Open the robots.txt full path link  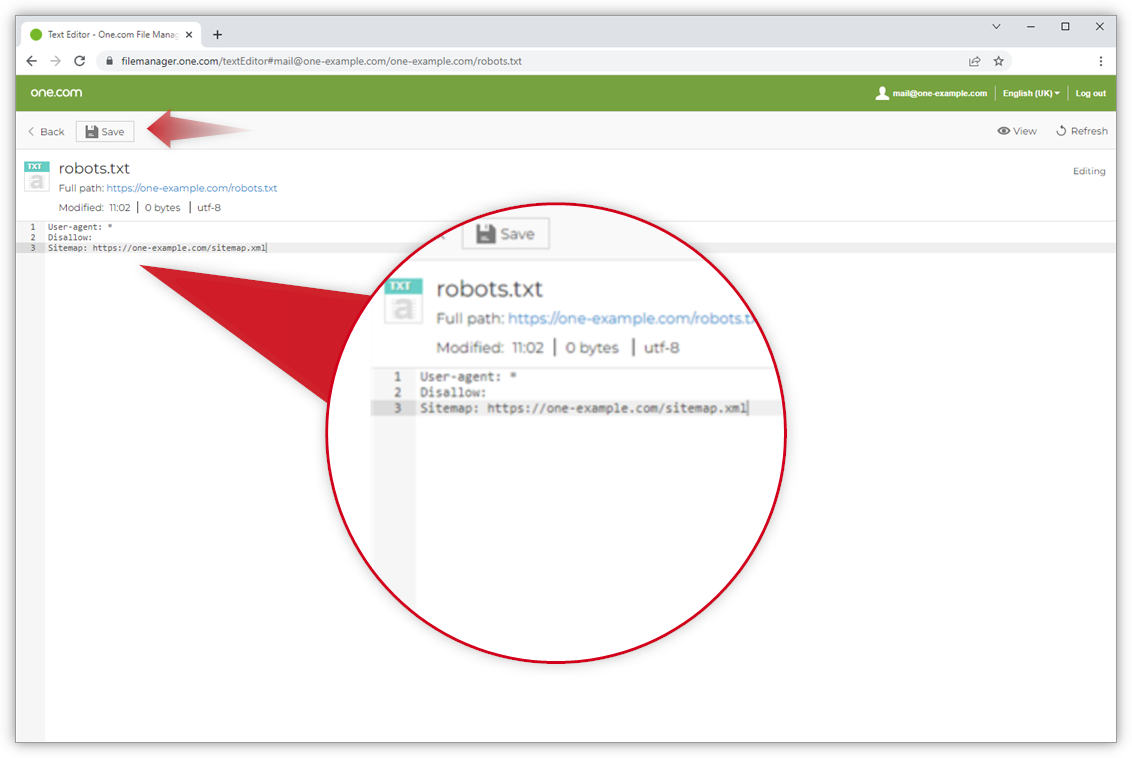point(192,188)
